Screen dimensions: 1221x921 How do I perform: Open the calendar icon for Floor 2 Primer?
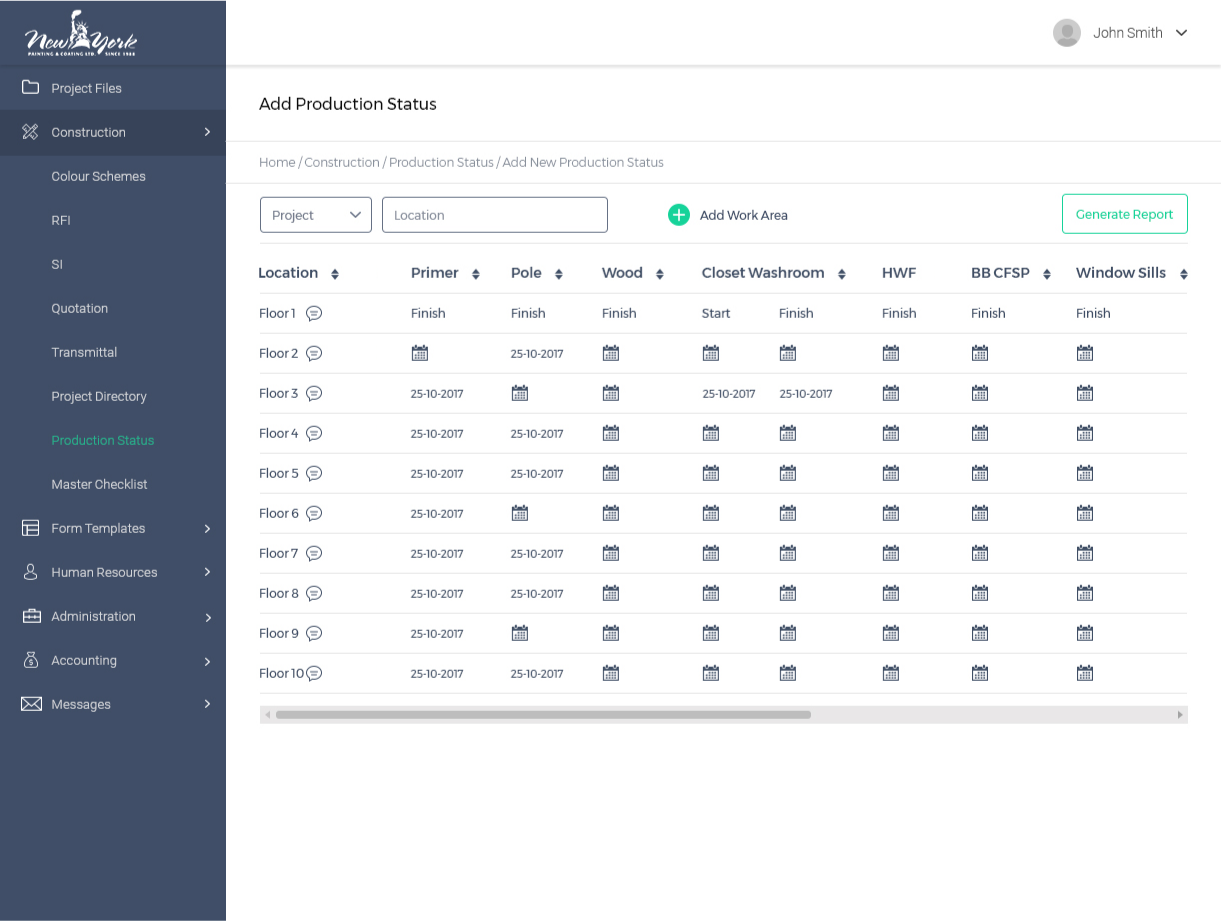point(420,353)
